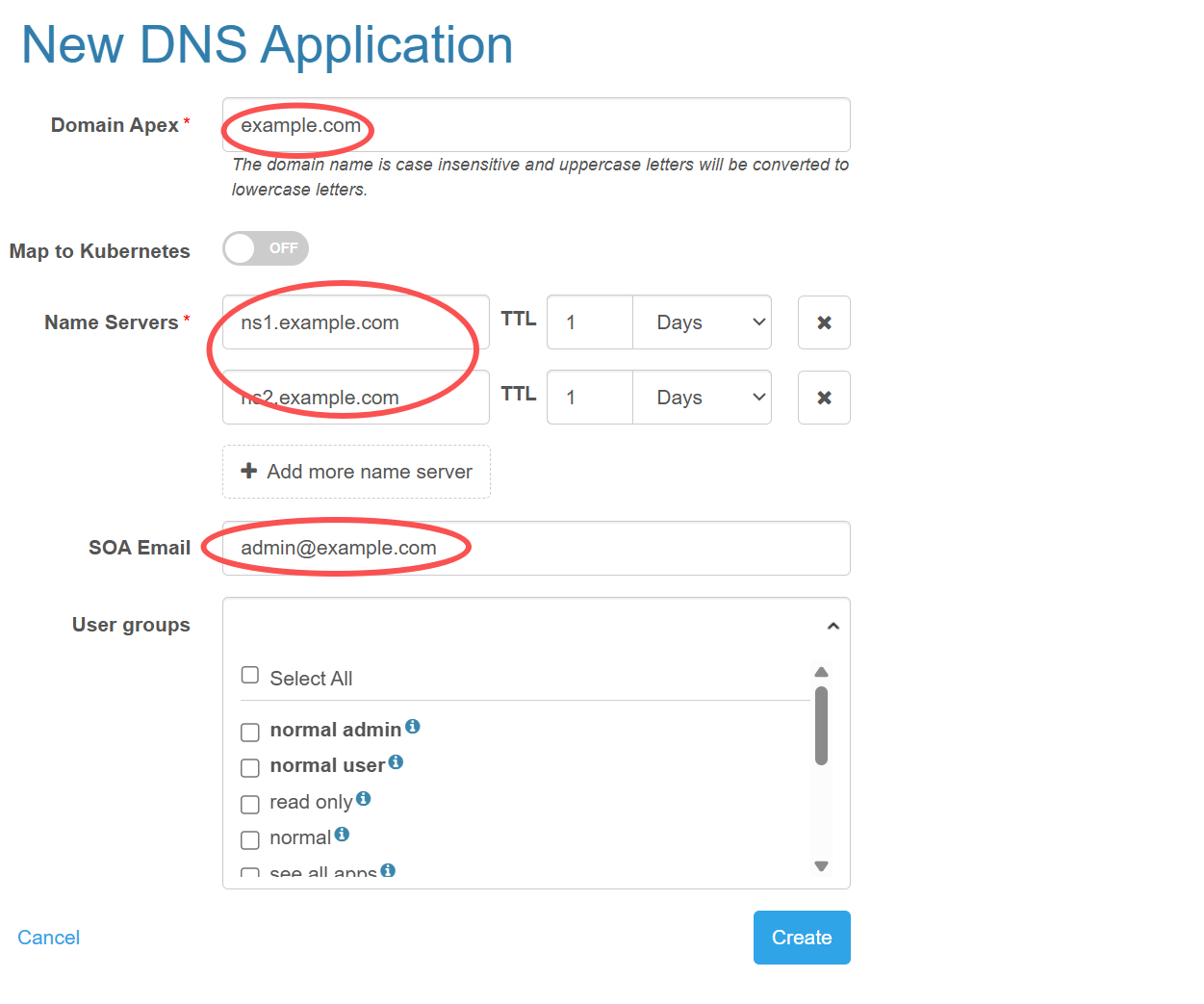Collapse the User groups list chevron
This screenshot has width=1204, height=1004.
[x=833, y=627]
